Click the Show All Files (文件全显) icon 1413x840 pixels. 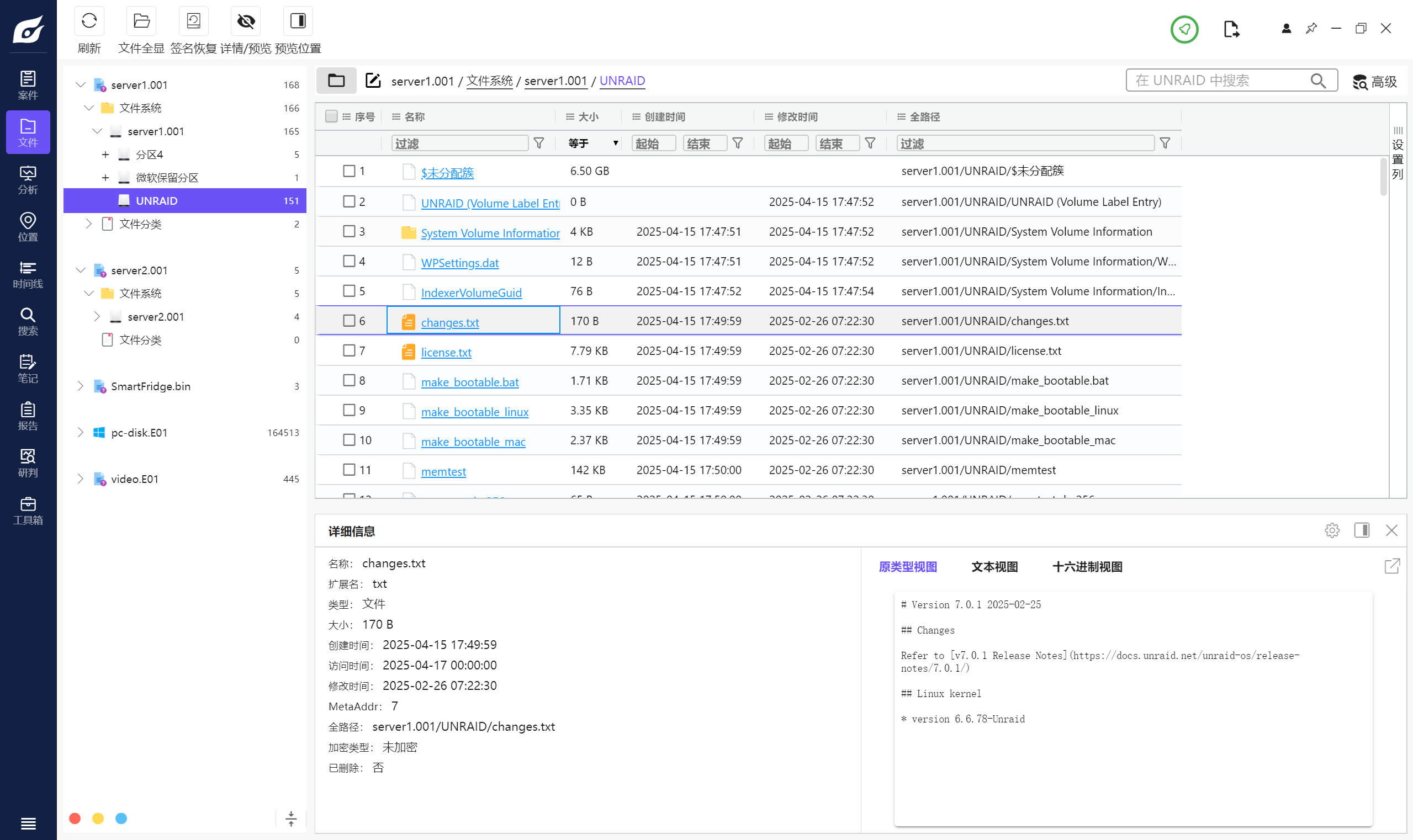pos(141,22)
